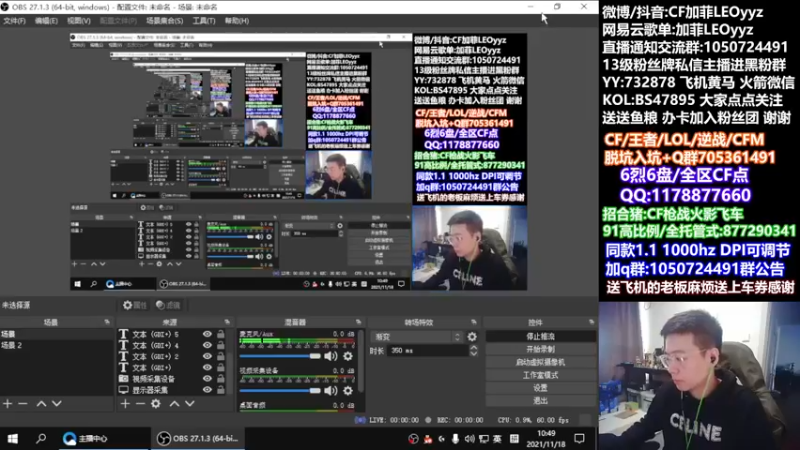Move scene down in 场景 list

(x=57, y=404)
